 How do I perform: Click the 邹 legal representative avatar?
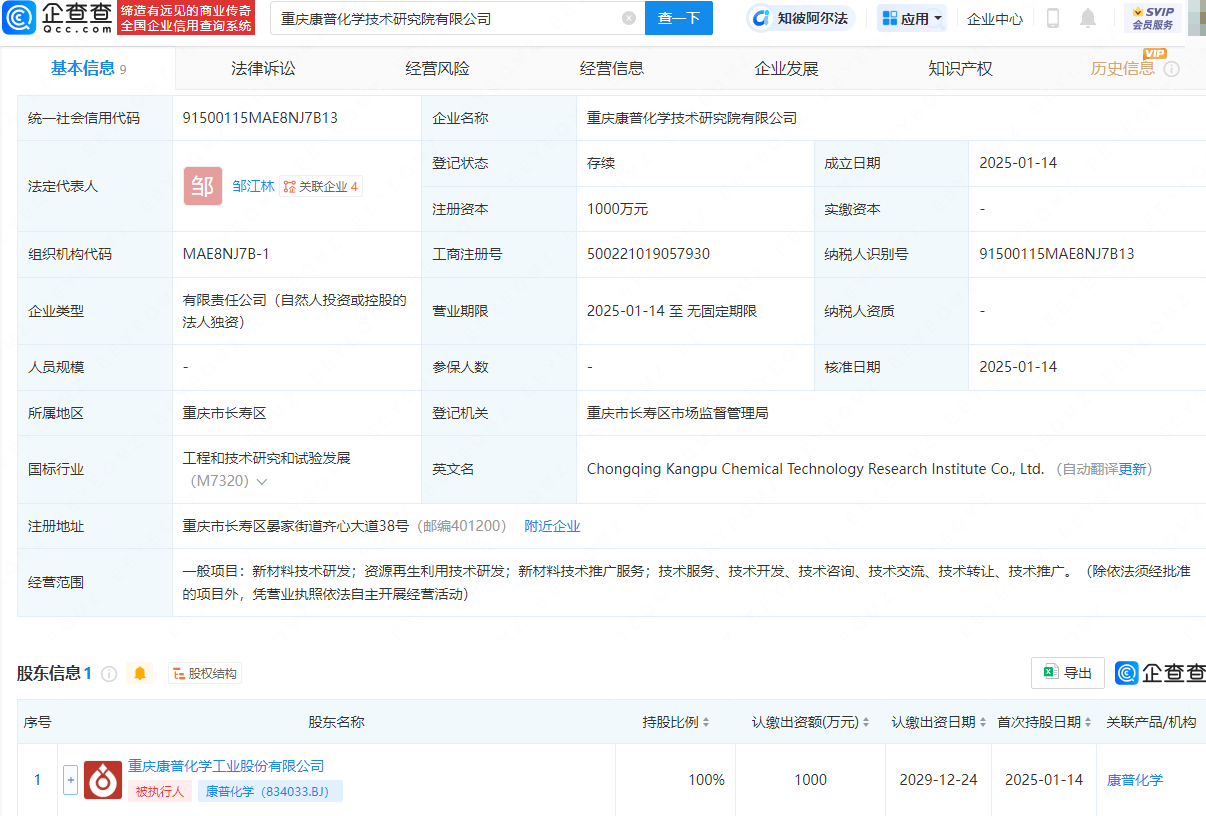(x=203, y=186)
